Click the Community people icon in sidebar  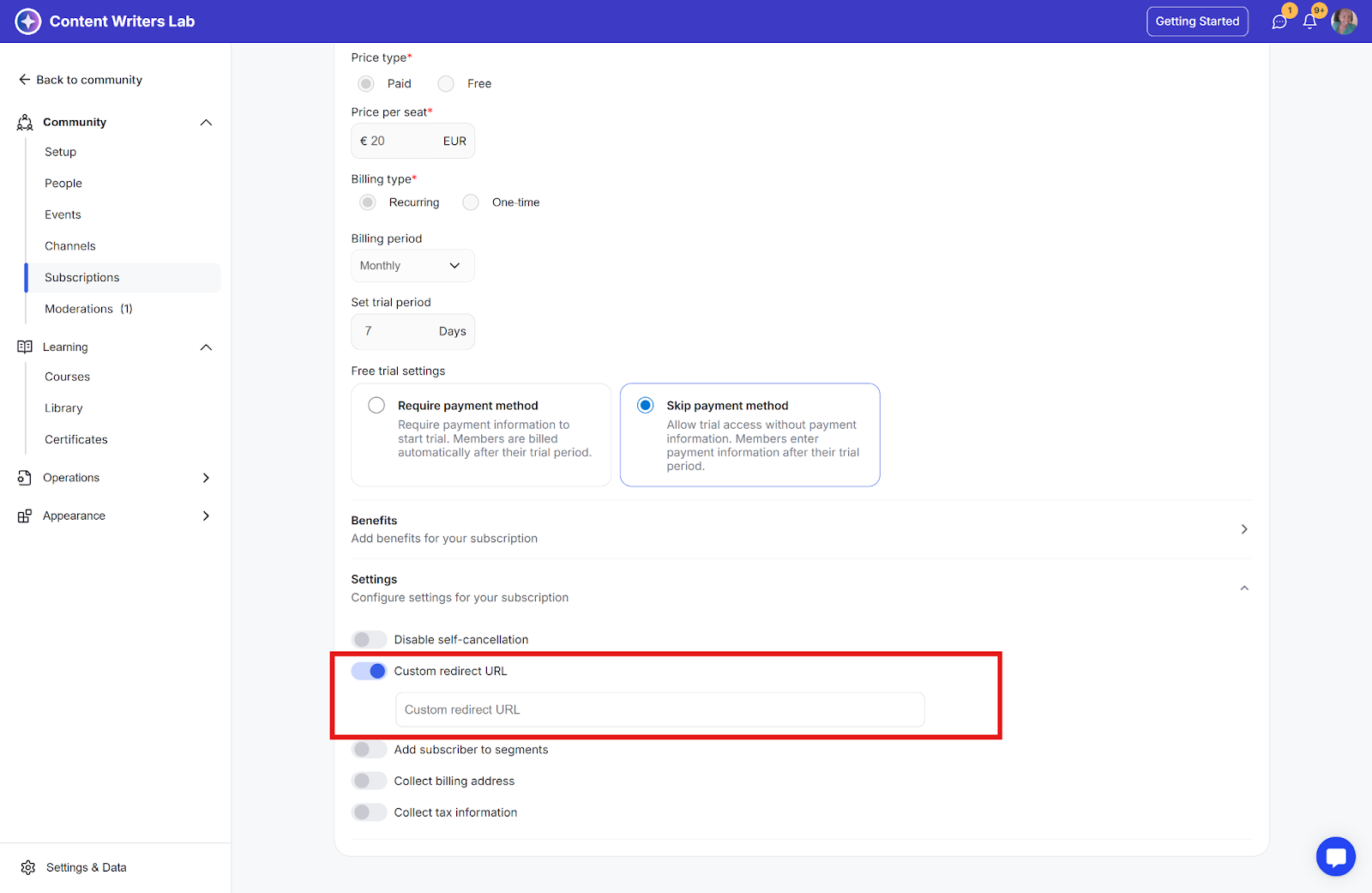click(x=25, y=123)
